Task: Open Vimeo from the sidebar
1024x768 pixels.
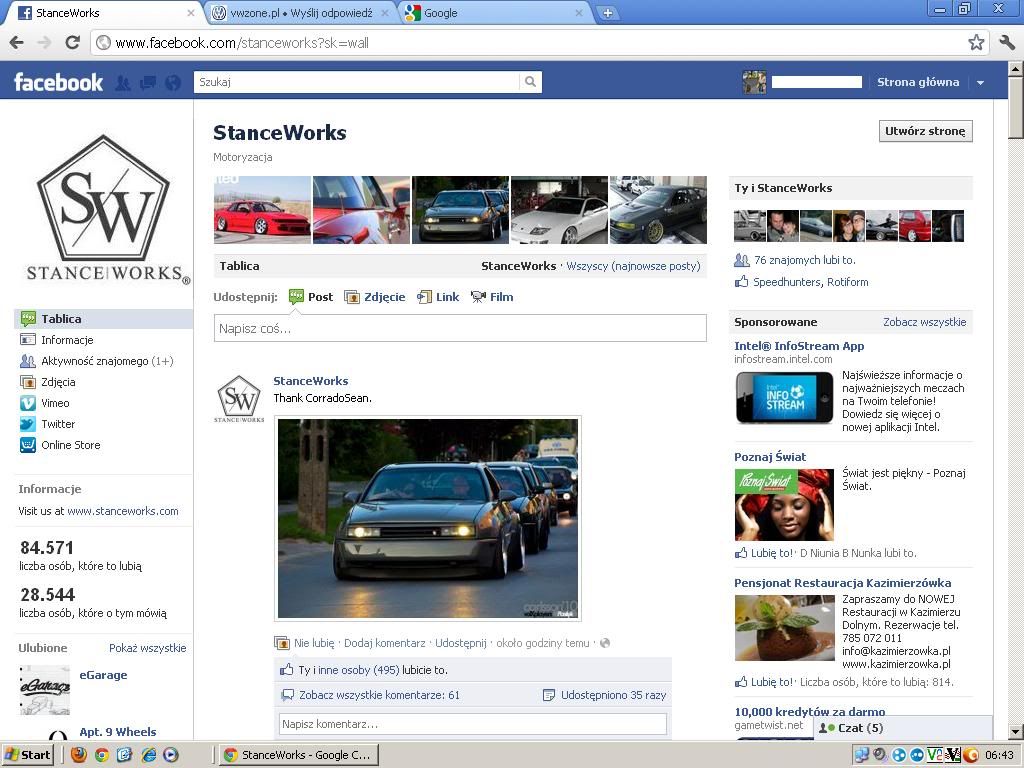Action: click(55, 403)
